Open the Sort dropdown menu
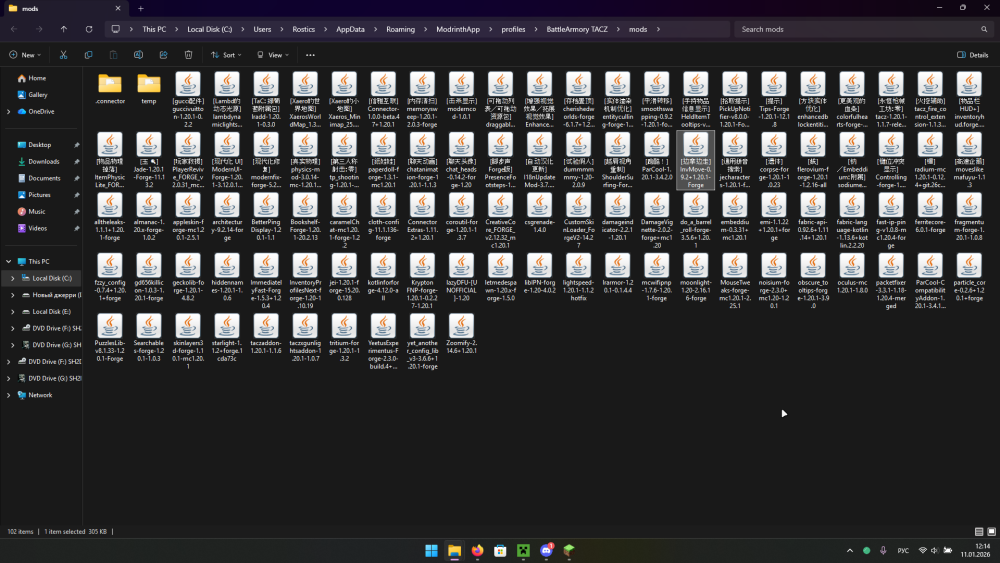This screenshot has width=1000, height=563. pos(226,55)
